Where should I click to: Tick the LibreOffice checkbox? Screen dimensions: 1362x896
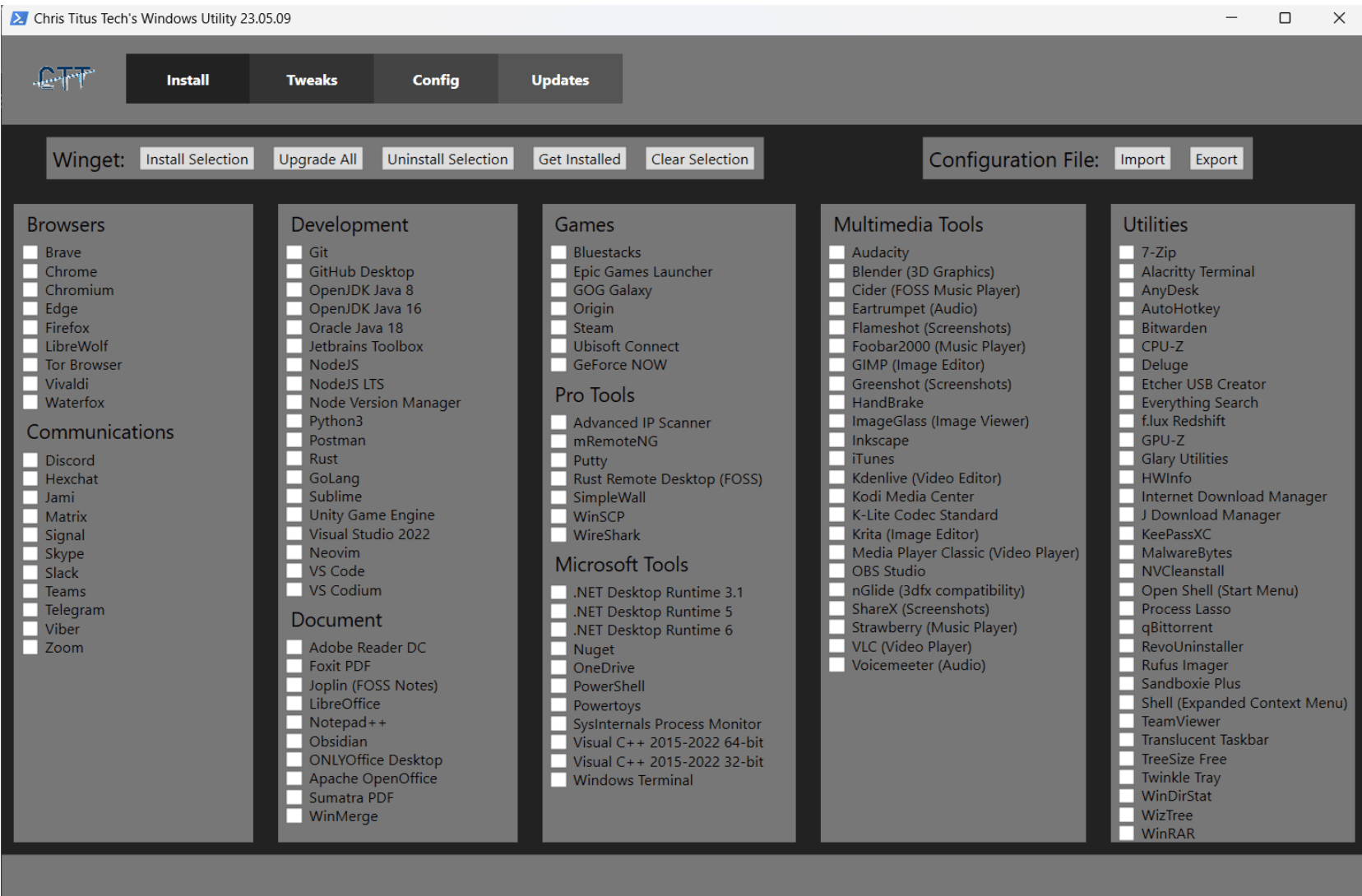pyautogui.click(x=294, y=704)
